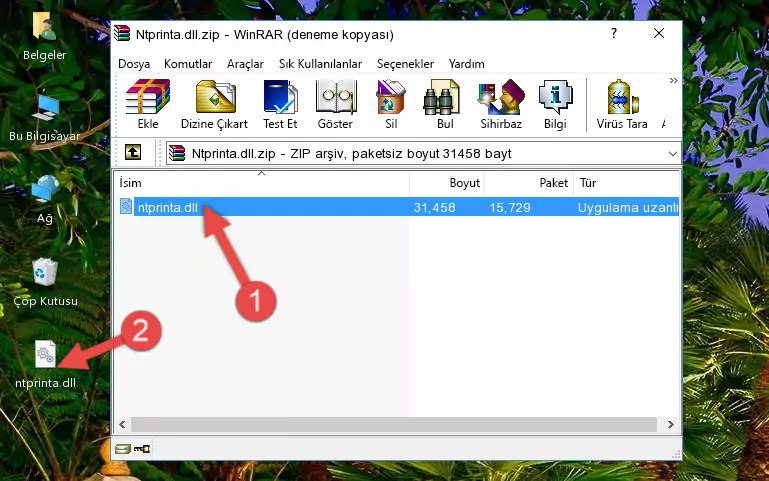Click the horizontal scrollbar track
The width and height of the screenshot is (769, 481).
pos(394,425)
